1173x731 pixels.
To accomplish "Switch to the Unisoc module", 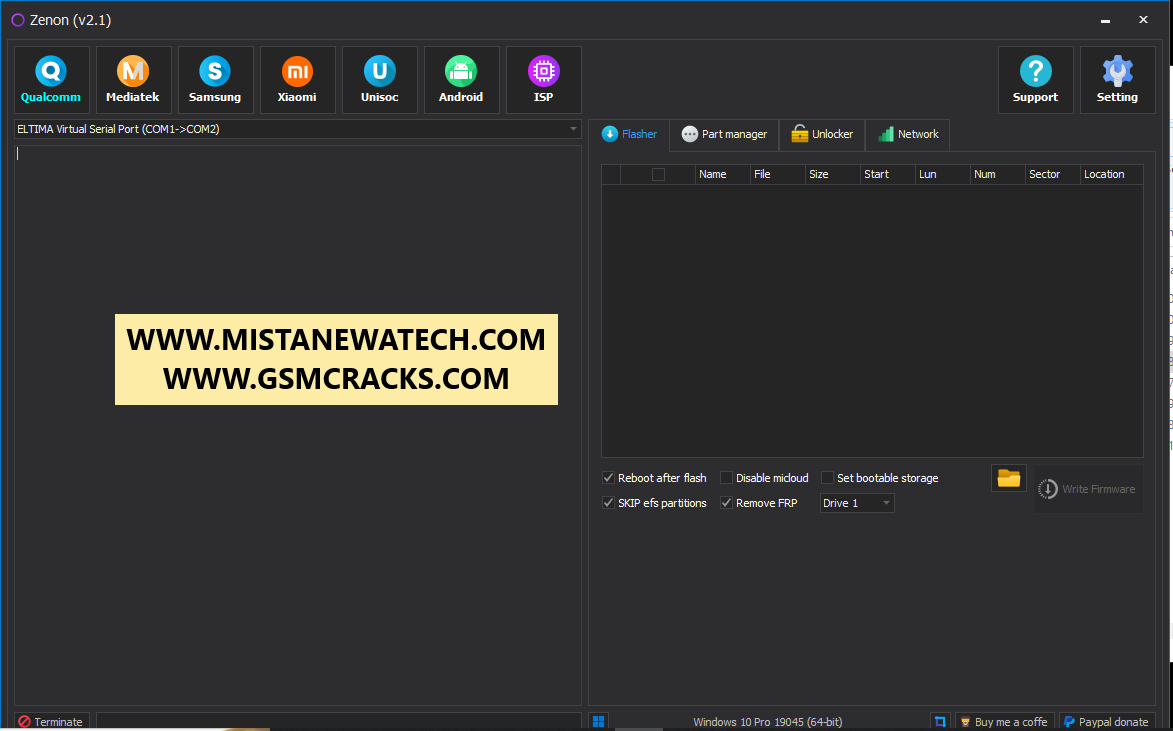I will pyautogui.click(x=380, y=80).
